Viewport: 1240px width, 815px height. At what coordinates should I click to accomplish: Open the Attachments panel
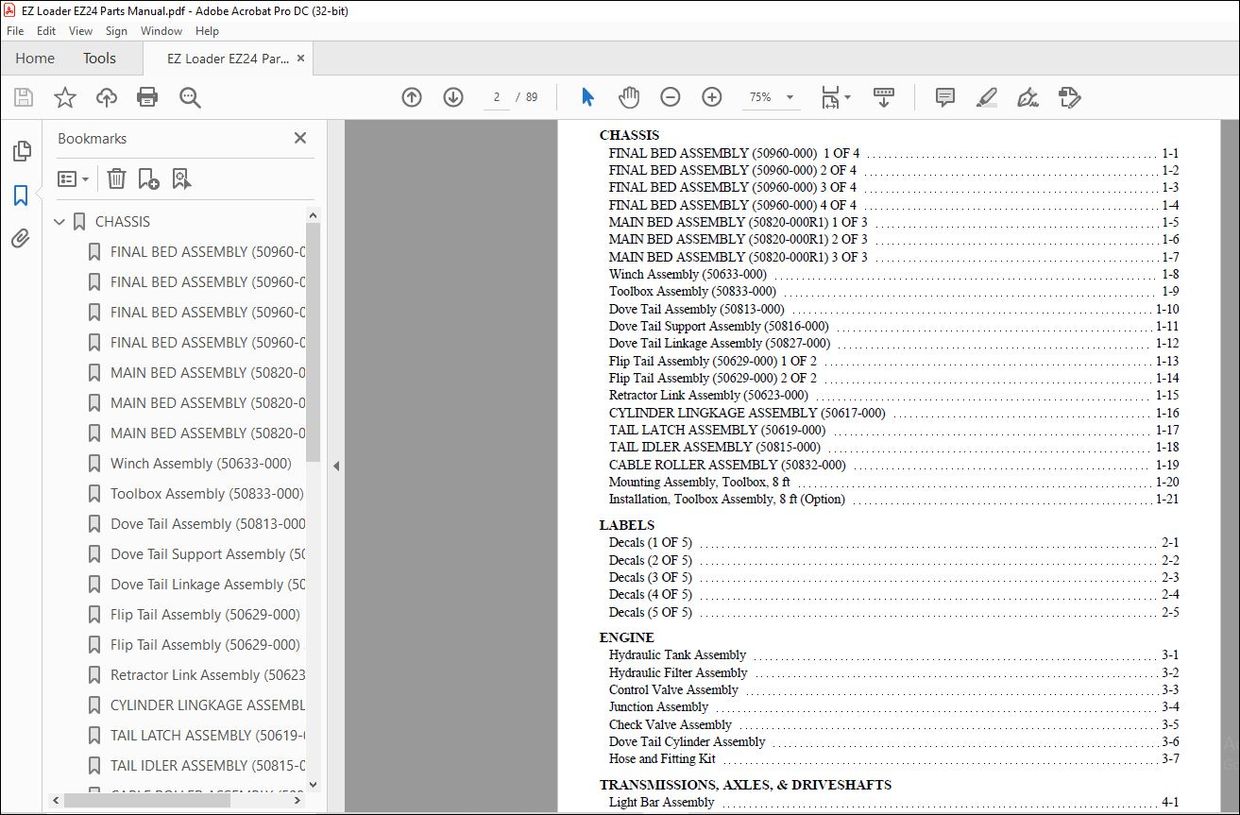pos(22,238)
